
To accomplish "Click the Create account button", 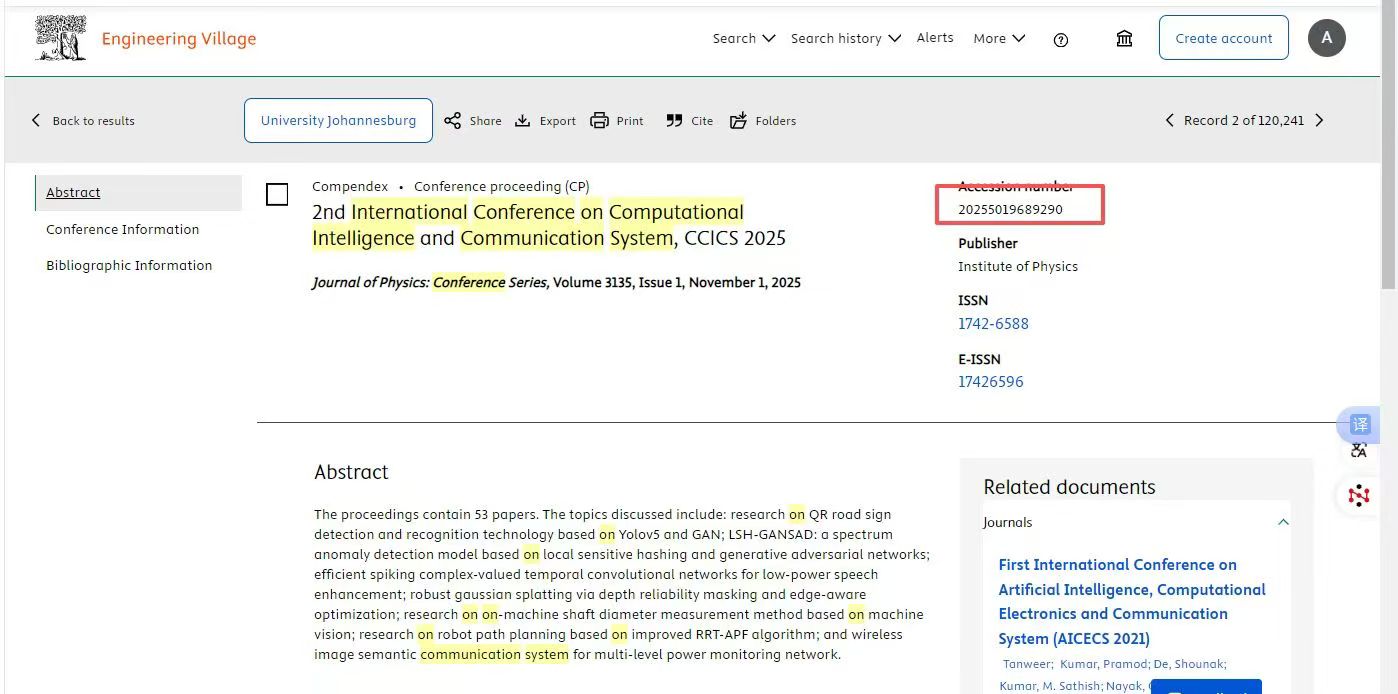I will tap(1223, 38).
